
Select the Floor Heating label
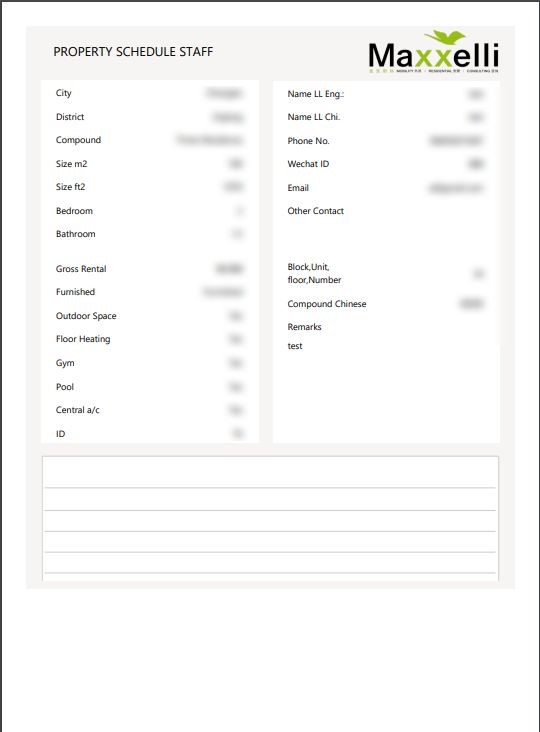83,339
